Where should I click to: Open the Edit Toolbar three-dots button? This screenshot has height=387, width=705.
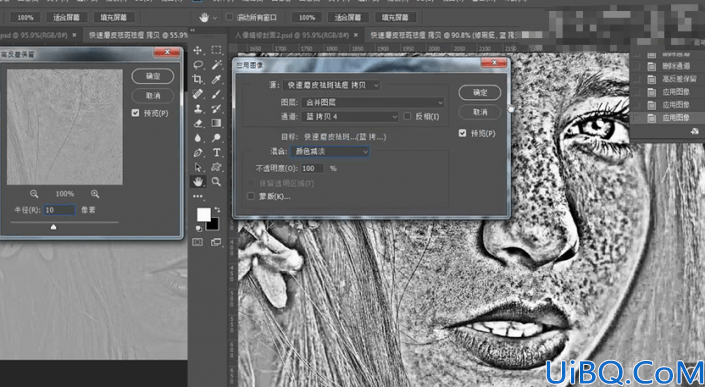pyautogui.click(x=198, y=196)
